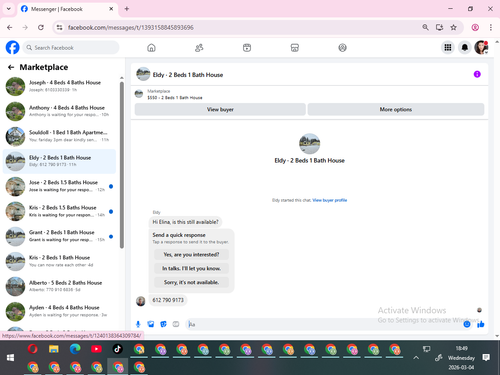Attach a photo to the message

pos(151,324)
